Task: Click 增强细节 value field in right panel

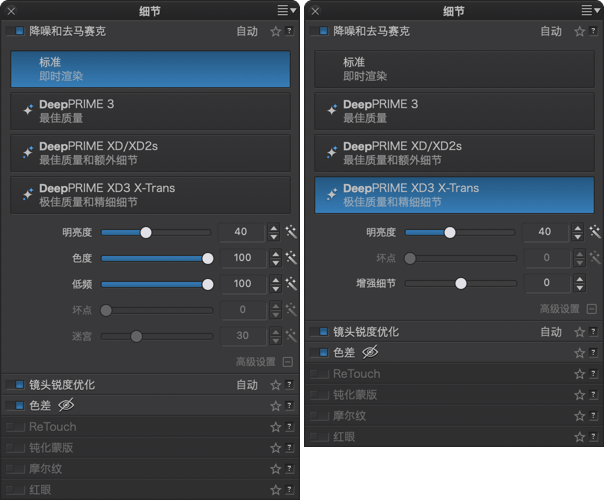Action: coord(547,283)
